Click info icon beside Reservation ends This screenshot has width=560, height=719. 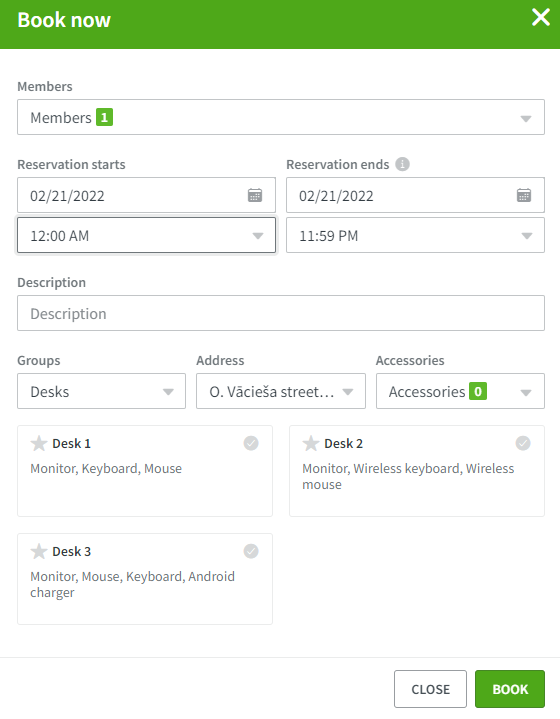pos(402,164)
